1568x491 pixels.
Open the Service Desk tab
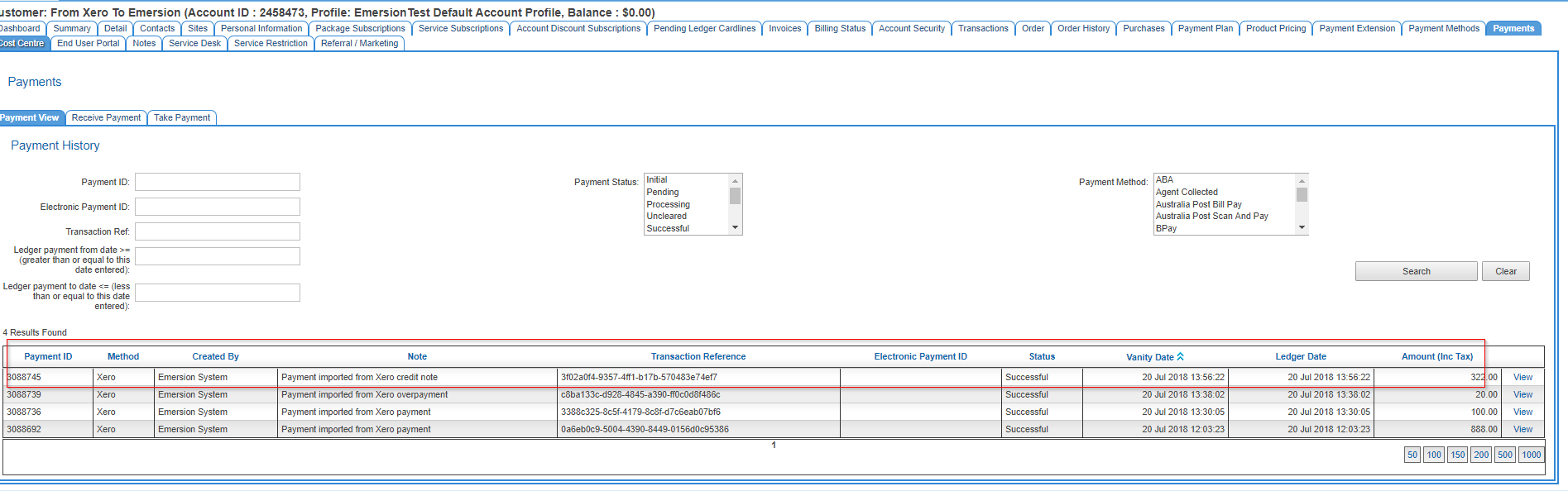pyautogui.click(x=194, y=44)
